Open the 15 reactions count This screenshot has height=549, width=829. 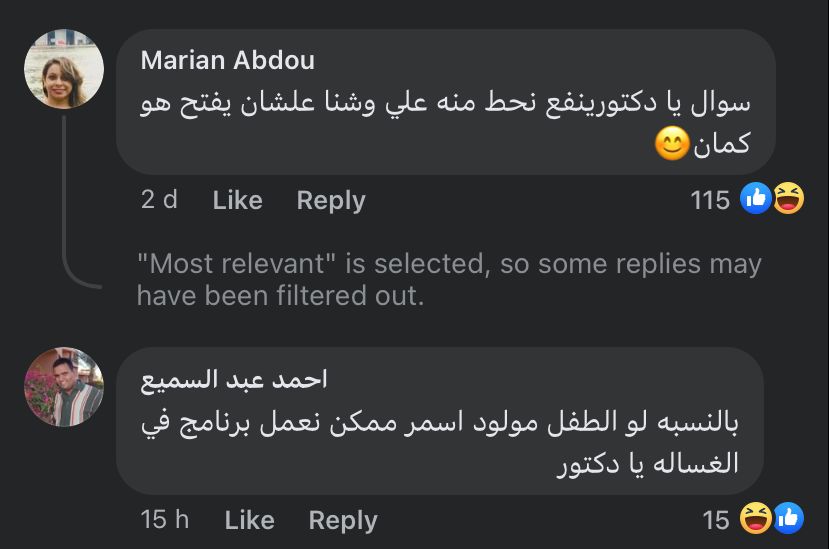tap(716, 520)
